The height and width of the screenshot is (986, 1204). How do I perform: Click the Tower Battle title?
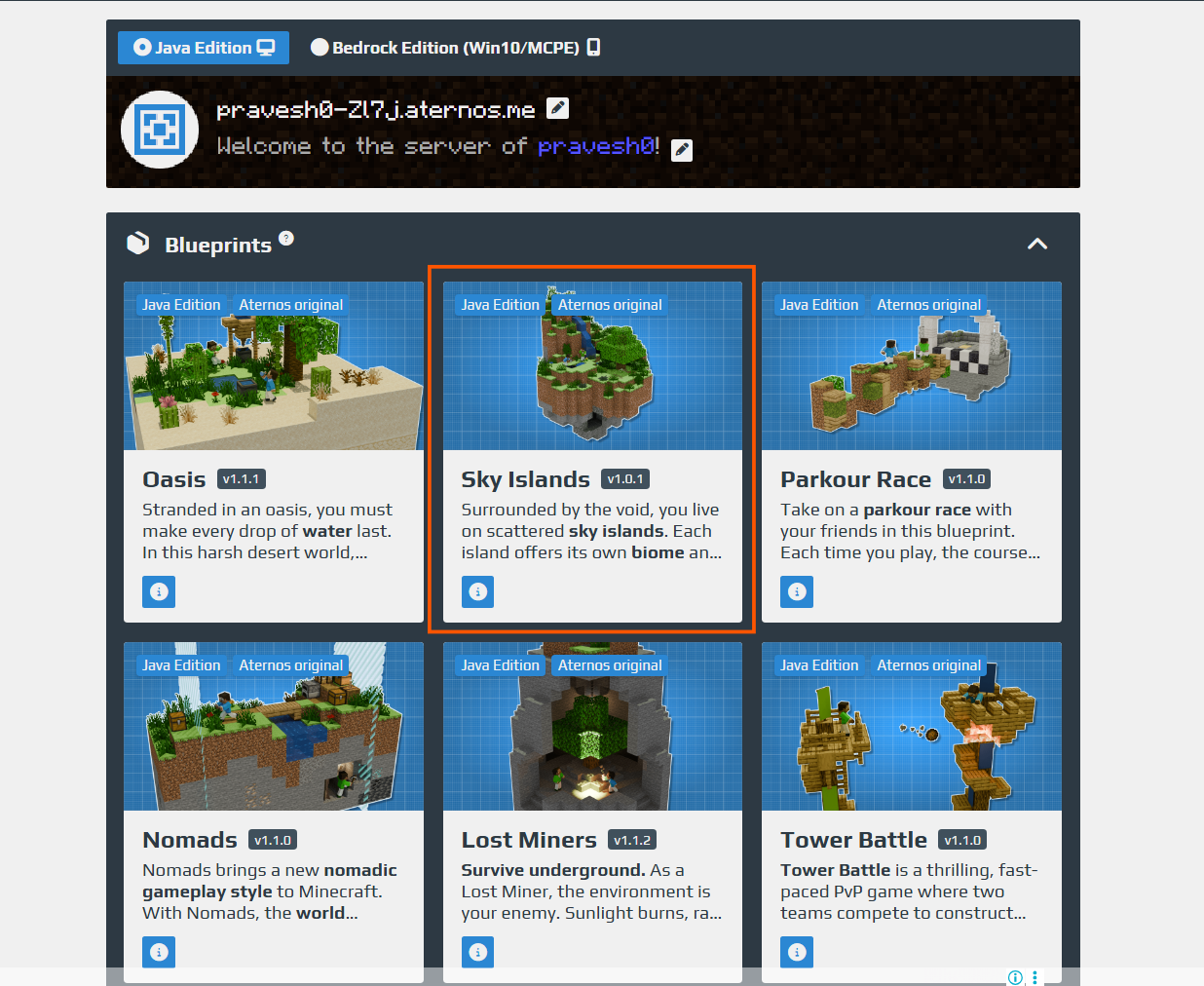[x=854, y=840]
